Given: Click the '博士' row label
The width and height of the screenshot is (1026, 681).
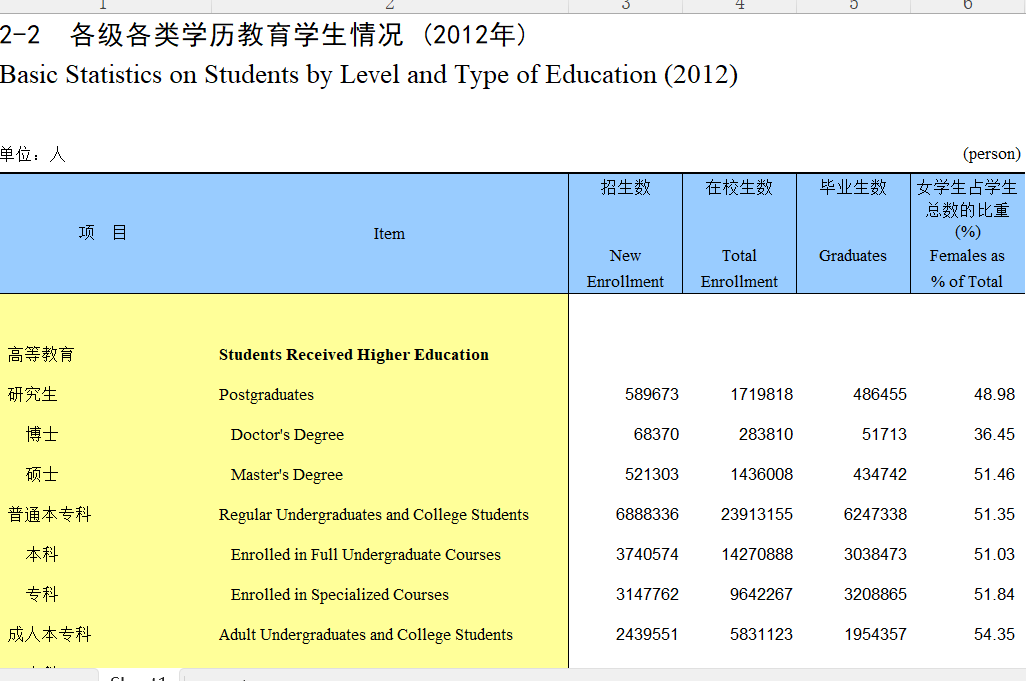Looking at the screenshot, I should (x=42, y=434).
